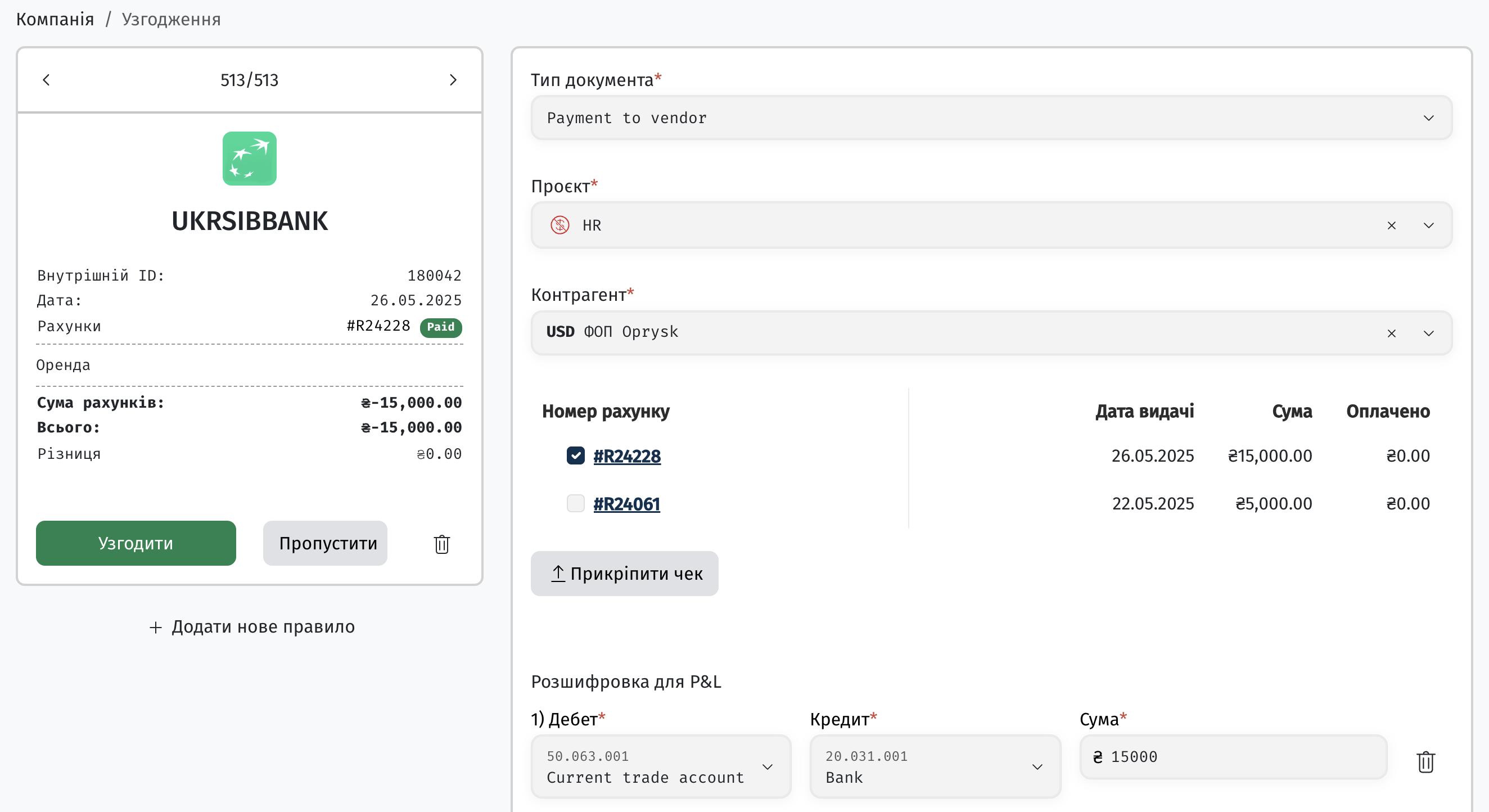Click Сума рахунків value ₴-15,000.00
This screenshot has height=812, width=1489.
coord(411,403)
